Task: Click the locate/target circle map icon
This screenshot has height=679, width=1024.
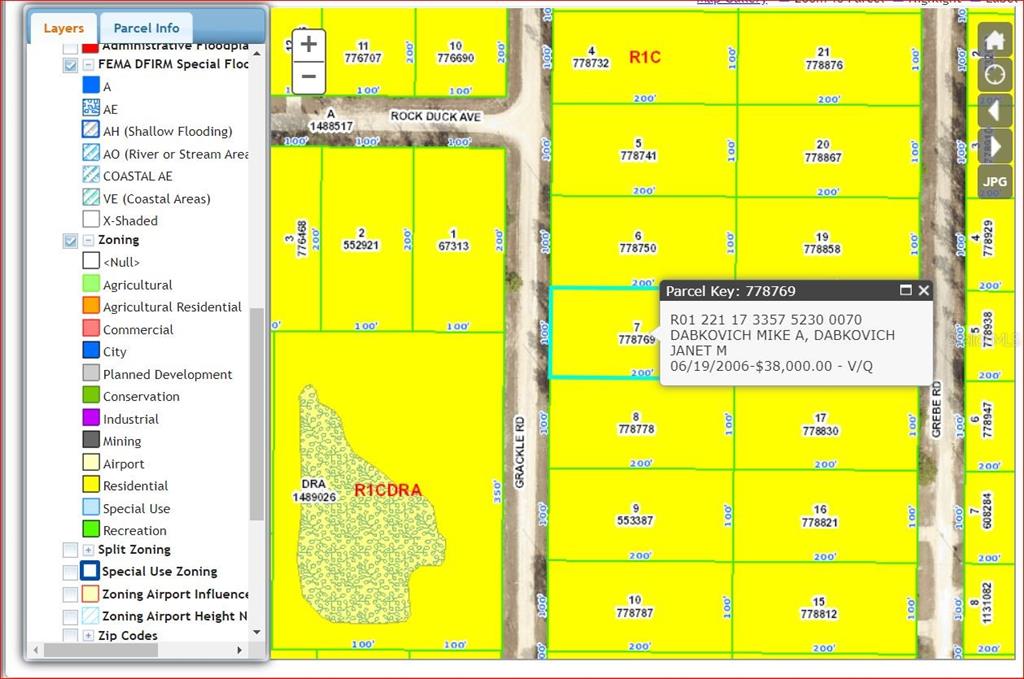Action: [x=995, y=76]
